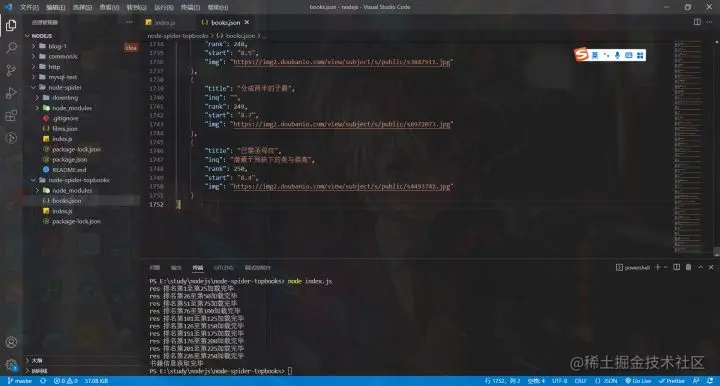Click the node-spider-topbooks breadcrumb
Viewport: 720px width, 386px height.
pos(178,36)
